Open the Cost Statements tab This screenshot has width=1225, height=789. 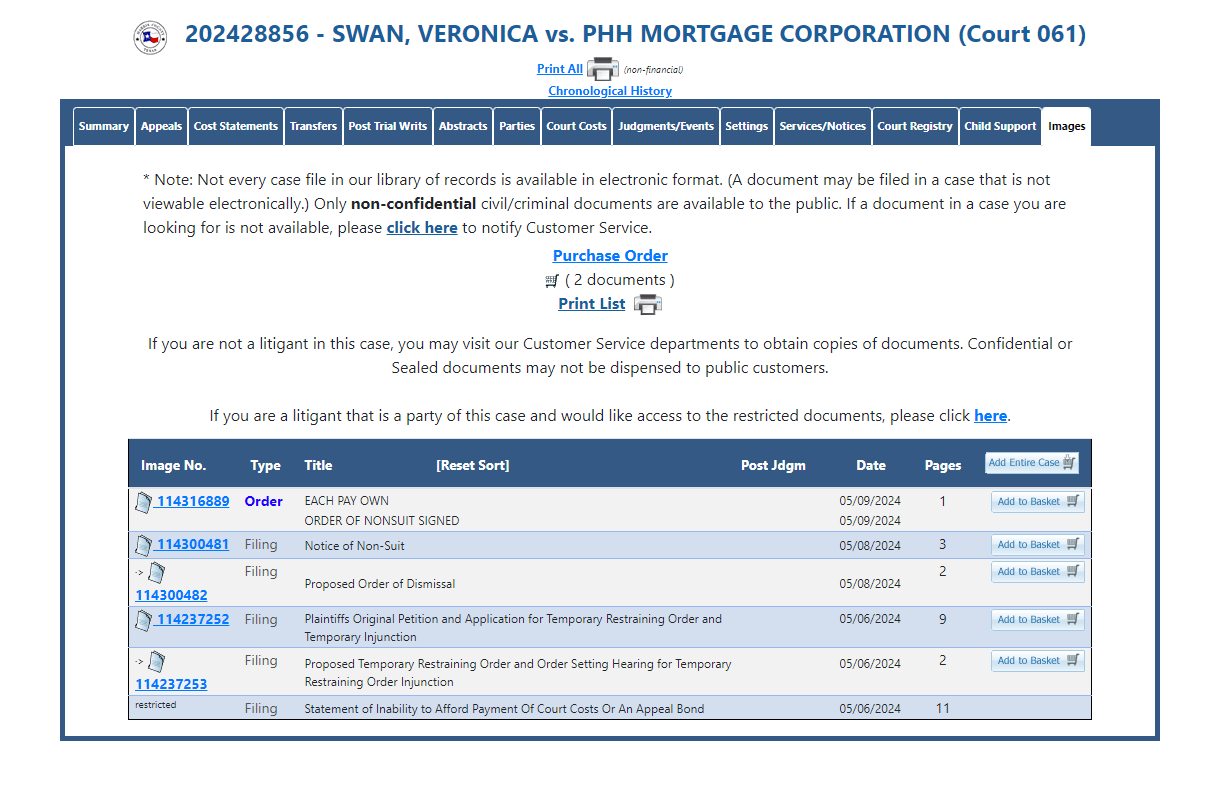tap(236, 126)
